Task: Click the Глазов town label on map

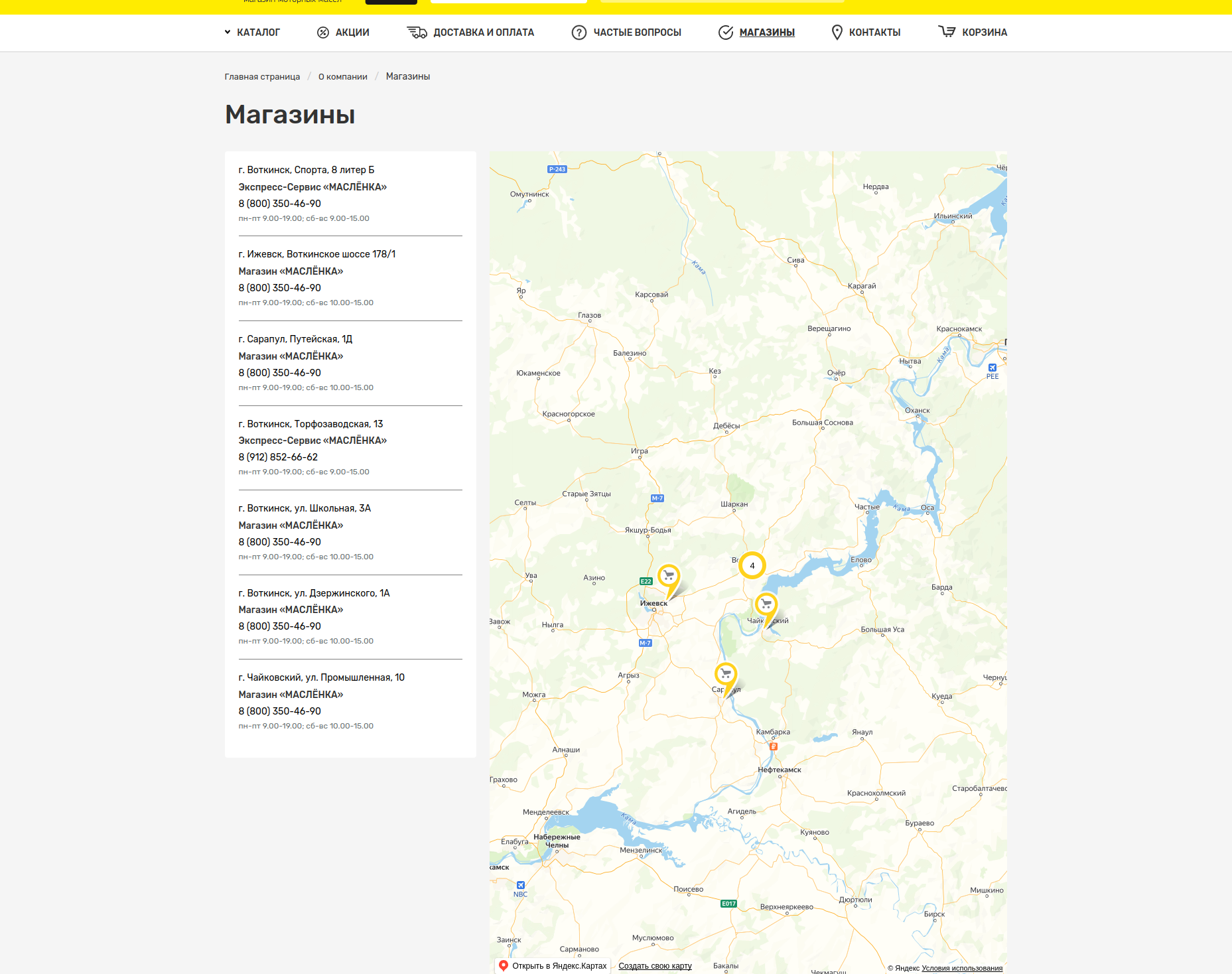Action: pyautogui.click(x=589, y=316)
